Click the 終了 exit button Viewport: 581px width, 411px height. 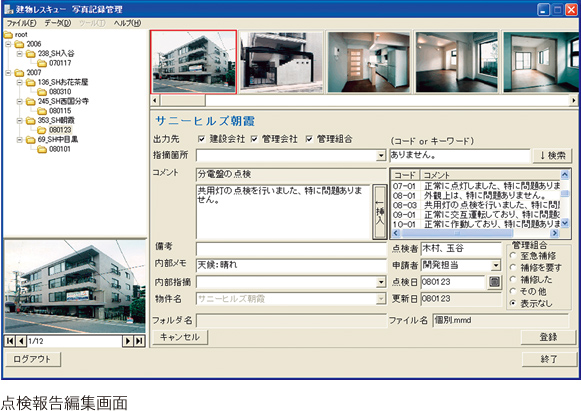[549, 359]
